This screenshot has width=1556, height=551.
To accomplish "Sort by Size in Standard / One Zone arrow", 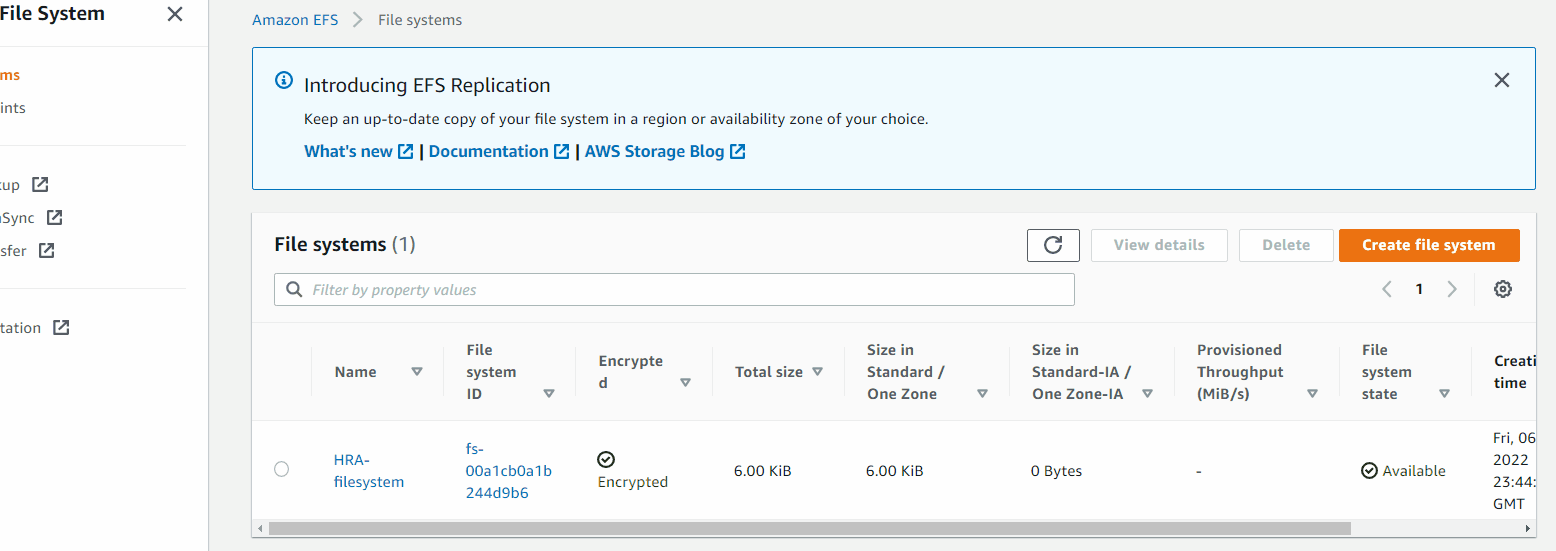I will coord(982,394).
